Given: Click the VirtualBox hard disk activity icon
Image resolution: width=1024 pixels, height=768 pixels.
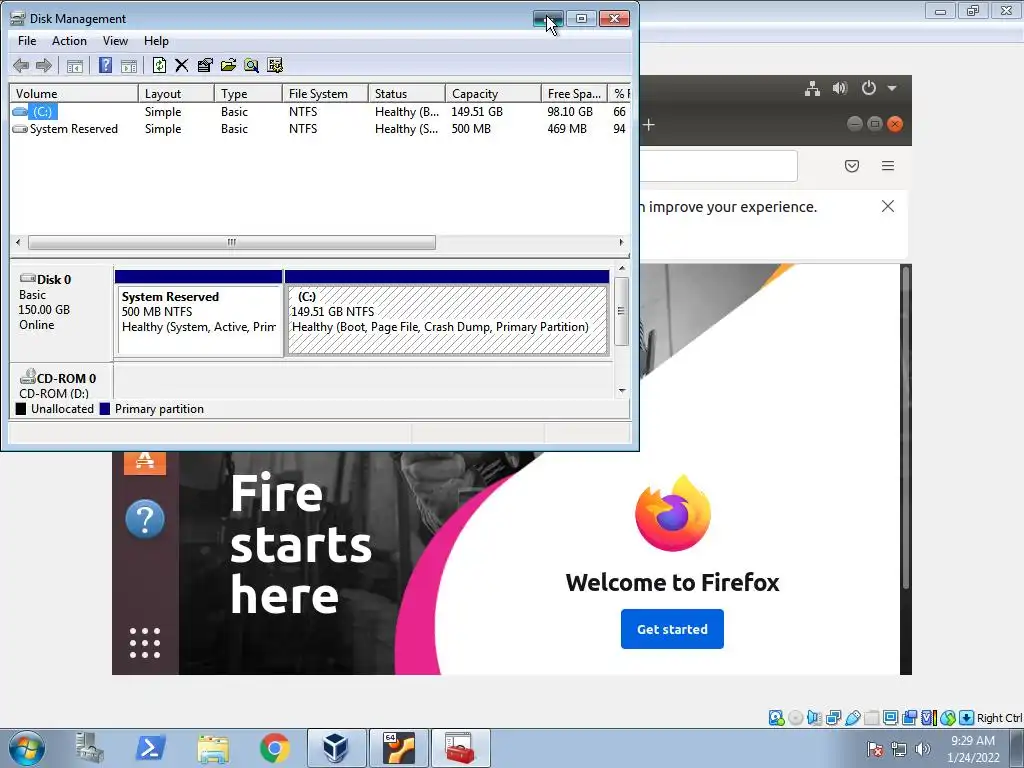Looking at the screenshot, I should pyautogui.click(x=776, y=718).
